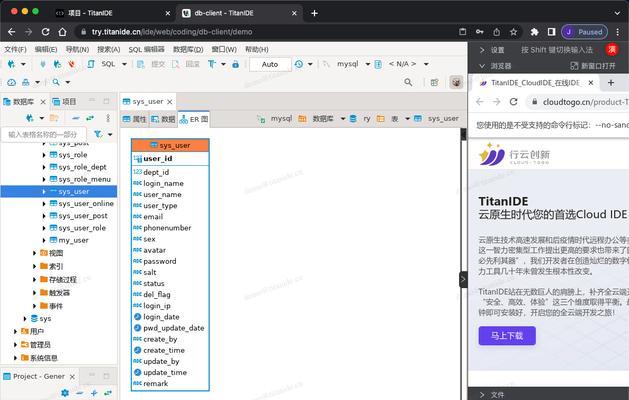Click the magnifier search tool icon
The image size is (629, 400).
[56, 82]
